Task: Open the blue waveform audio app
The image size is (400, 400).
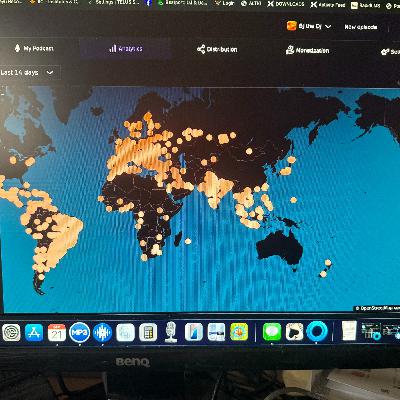Action: pos(102,332)
